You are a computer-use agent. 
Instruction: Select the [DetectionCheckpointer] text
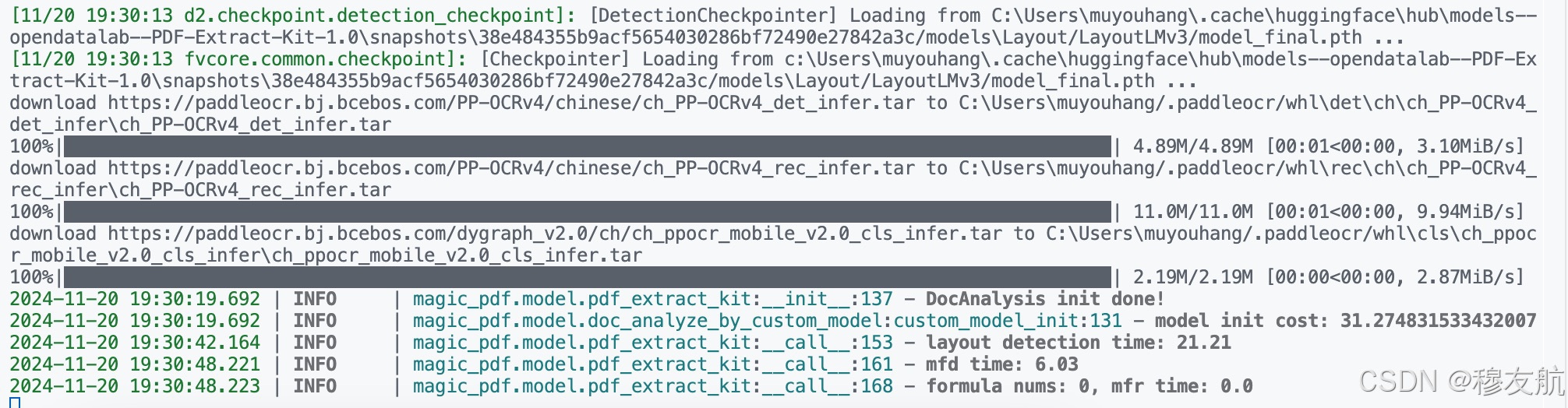pos(714,16)
